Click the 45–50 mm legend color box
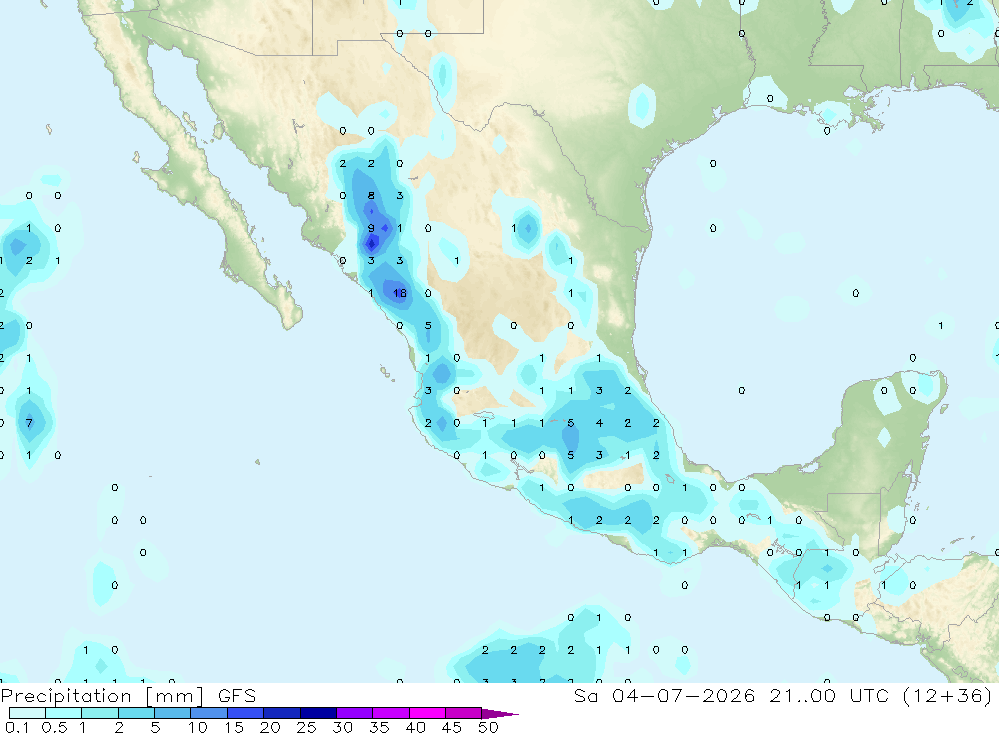This screenshot has width=1000, height=733. point(464,713)
